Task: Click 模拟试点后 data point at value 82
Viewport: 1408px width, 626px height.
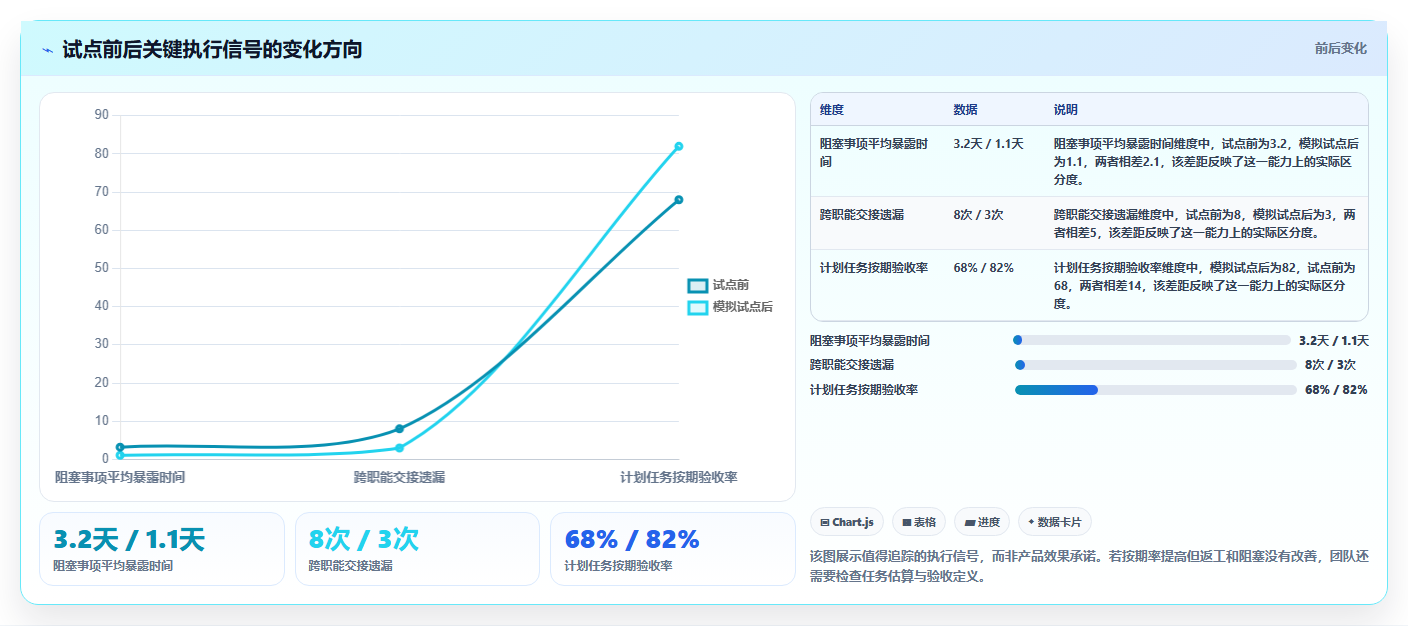Action: click(x=678, y=146)
